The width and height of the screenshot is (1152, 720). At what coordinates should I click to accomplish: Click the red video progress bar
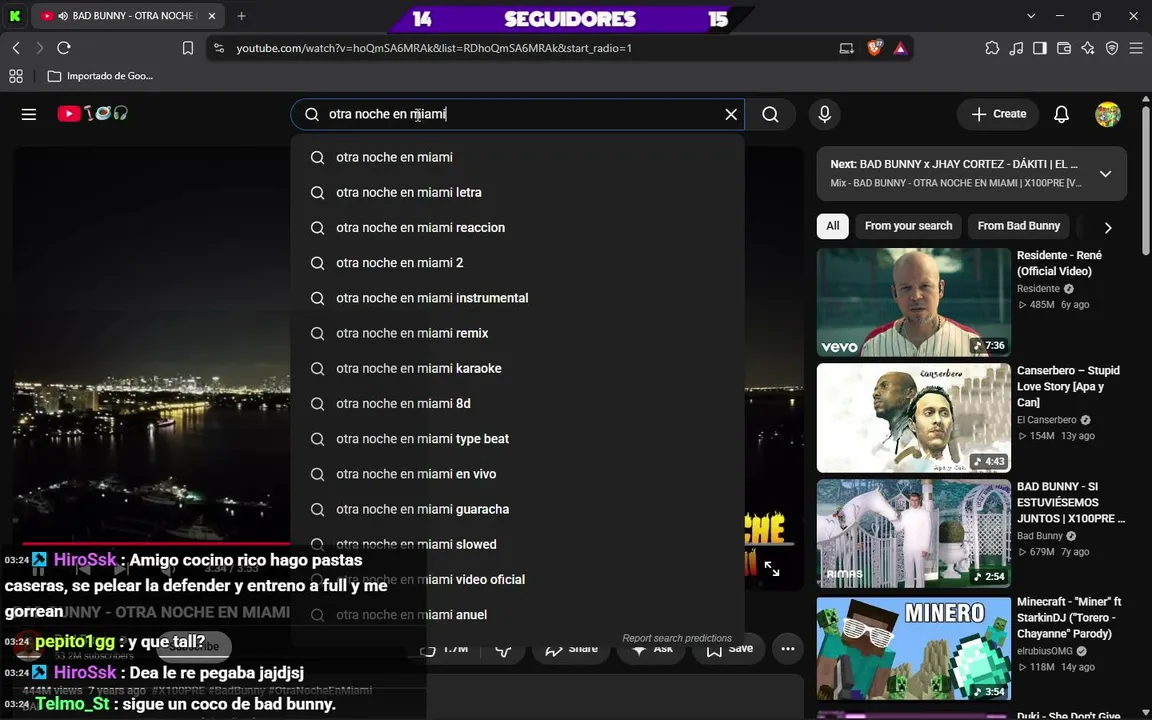pos(158,544)
